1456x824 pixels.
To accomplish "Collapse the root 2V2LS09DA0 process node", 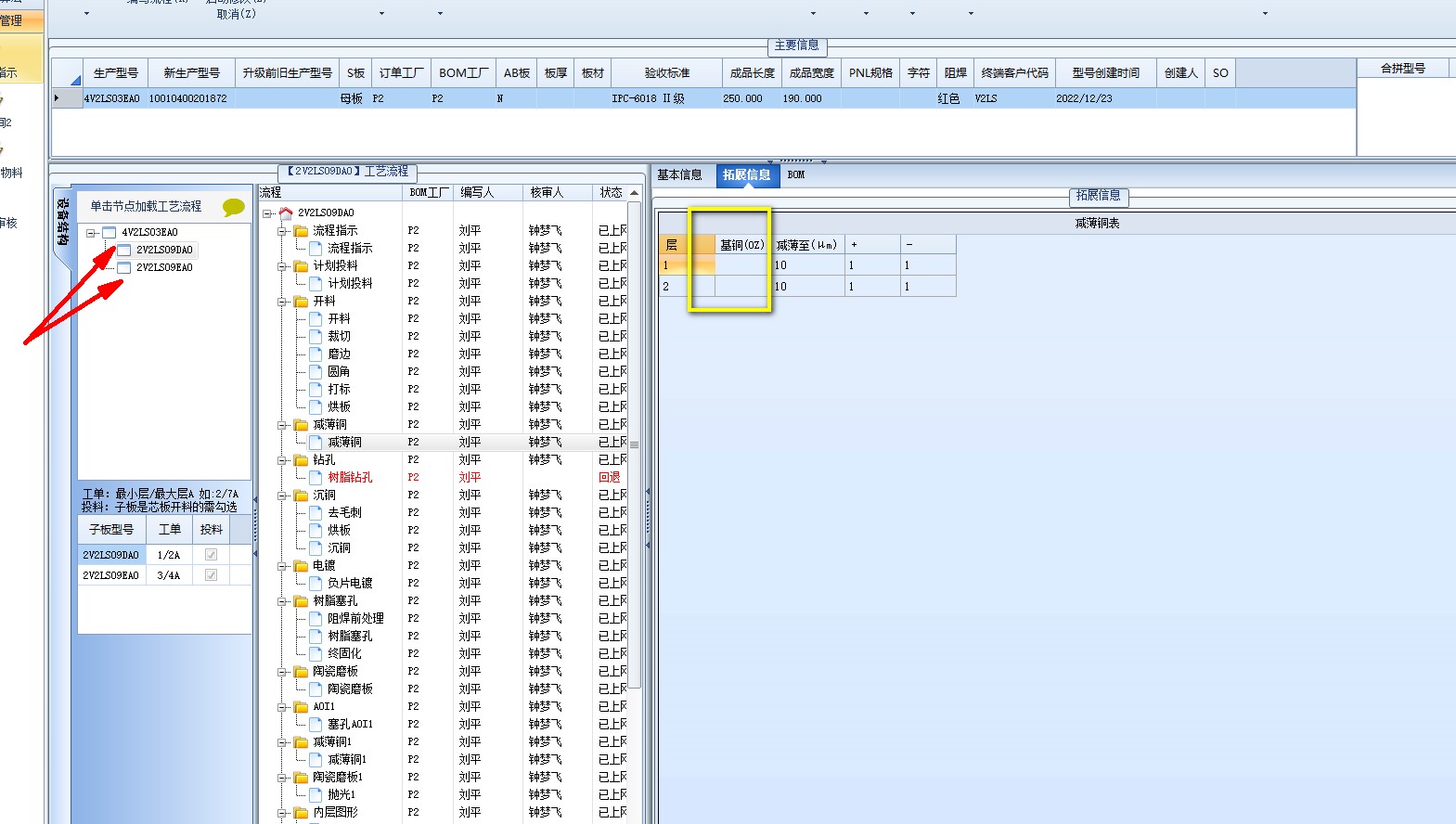I will point(267,212).
